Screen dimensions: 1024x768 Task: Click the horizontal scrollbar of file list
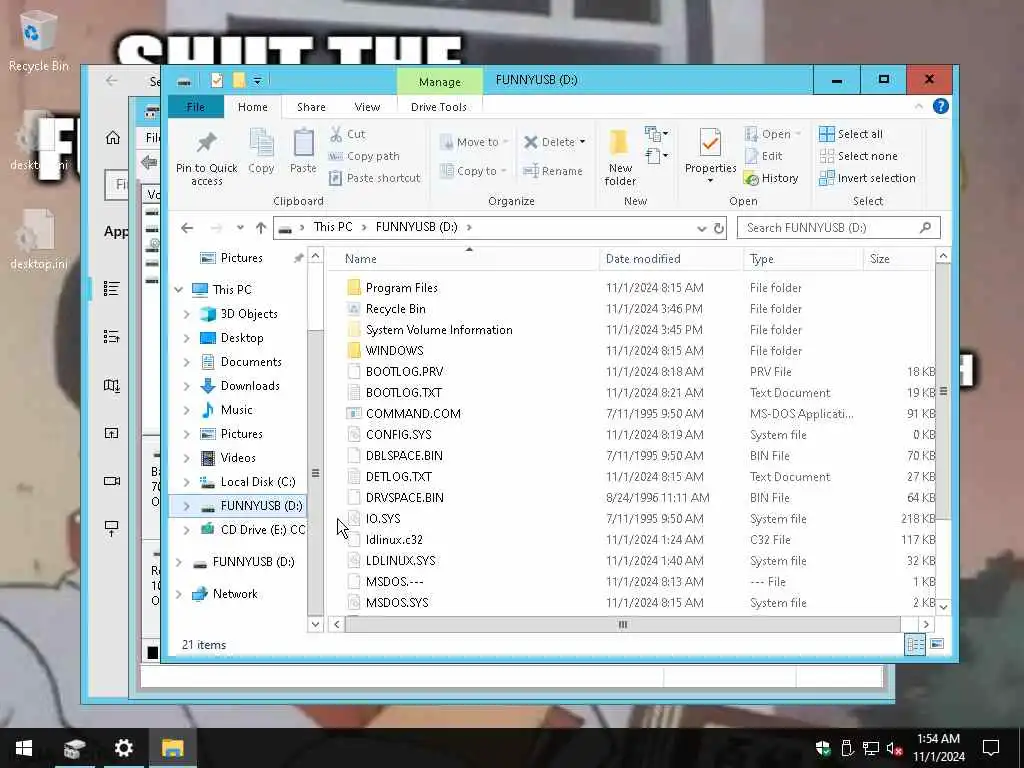coord(622,624)
